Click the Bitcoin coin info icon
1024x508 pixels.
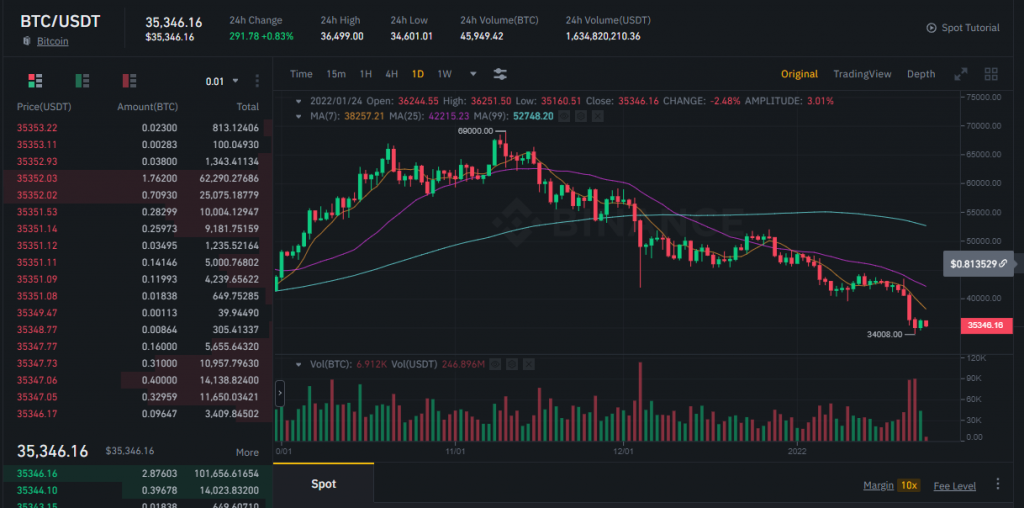click(27, 41)
